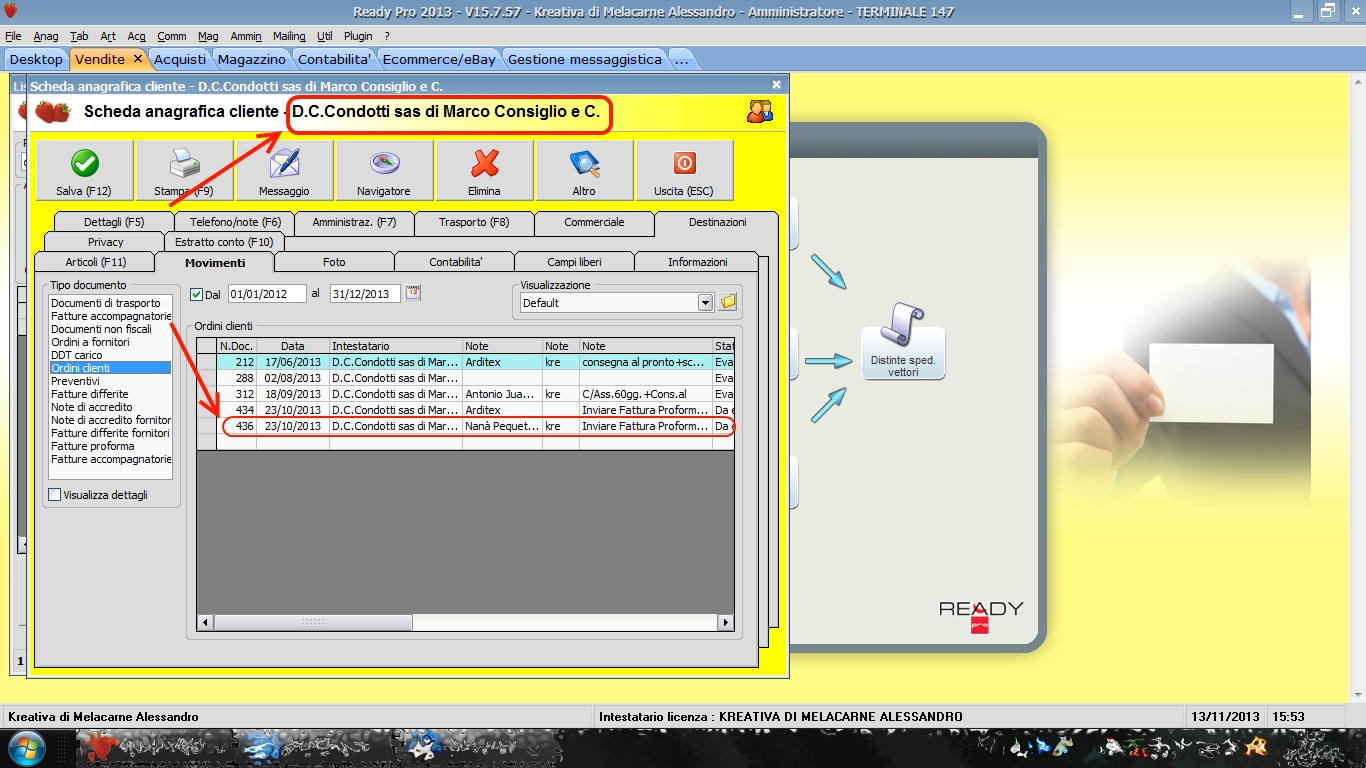Open the Foto tab

[x=334, y=262]
